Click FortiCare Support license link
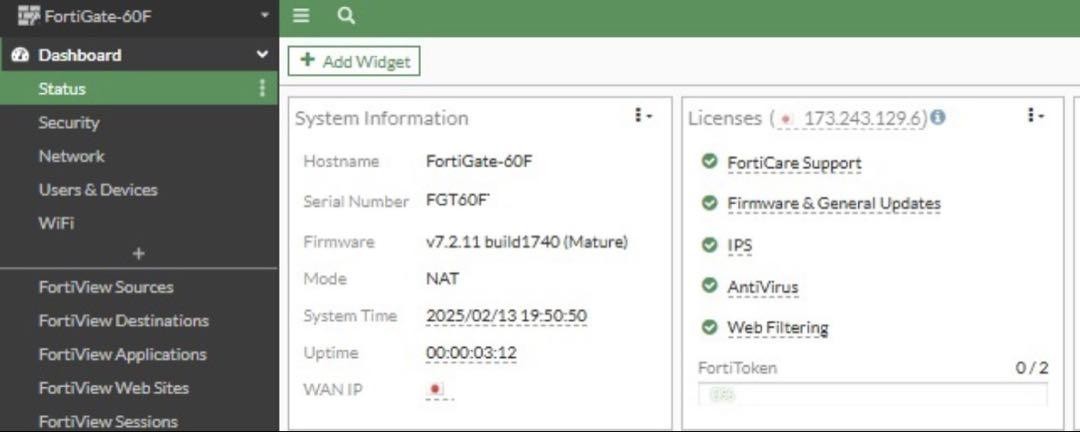The image size is (1080, 432). pyautogui.click(x=794, y=163)
